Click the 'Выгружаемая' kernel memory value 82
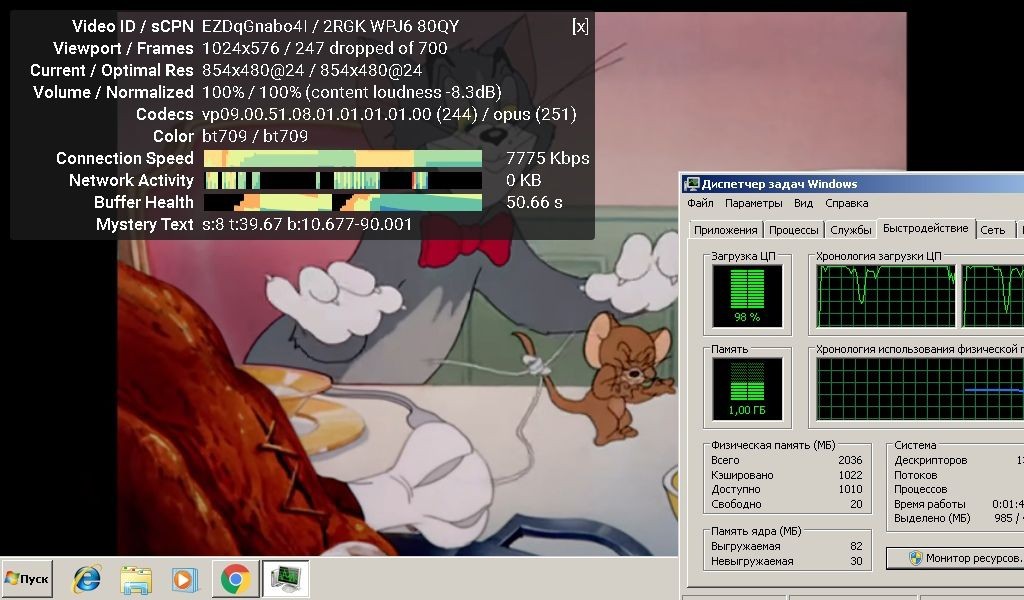 click(x=856, y=546)
